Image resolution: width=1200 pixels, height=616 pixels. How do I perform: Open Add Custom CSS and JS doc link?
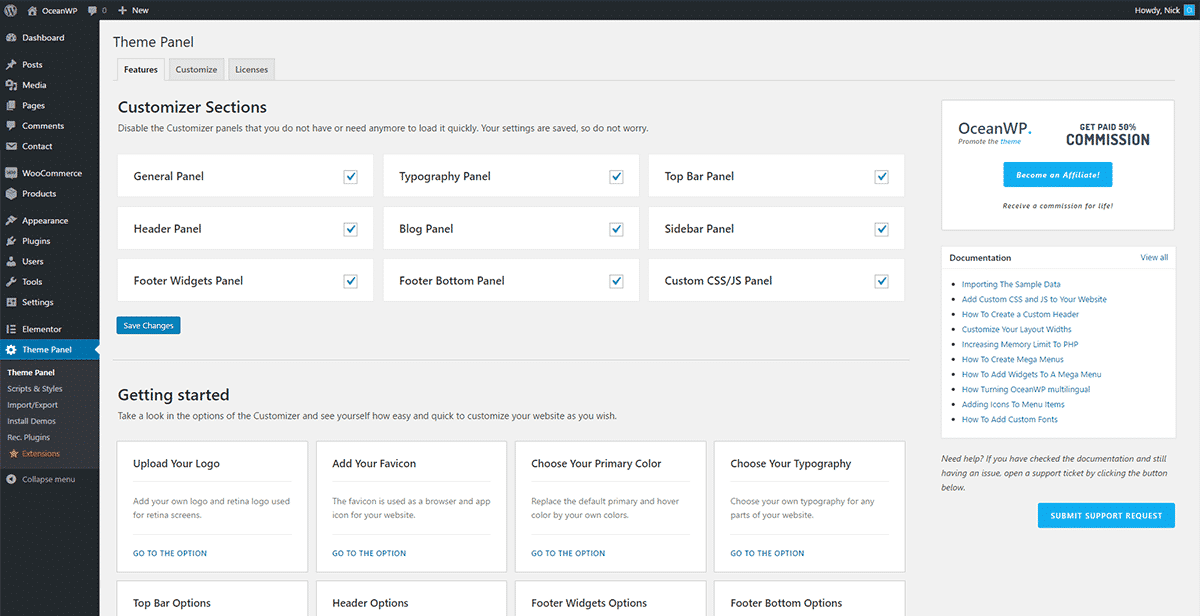pos(1034,300)
